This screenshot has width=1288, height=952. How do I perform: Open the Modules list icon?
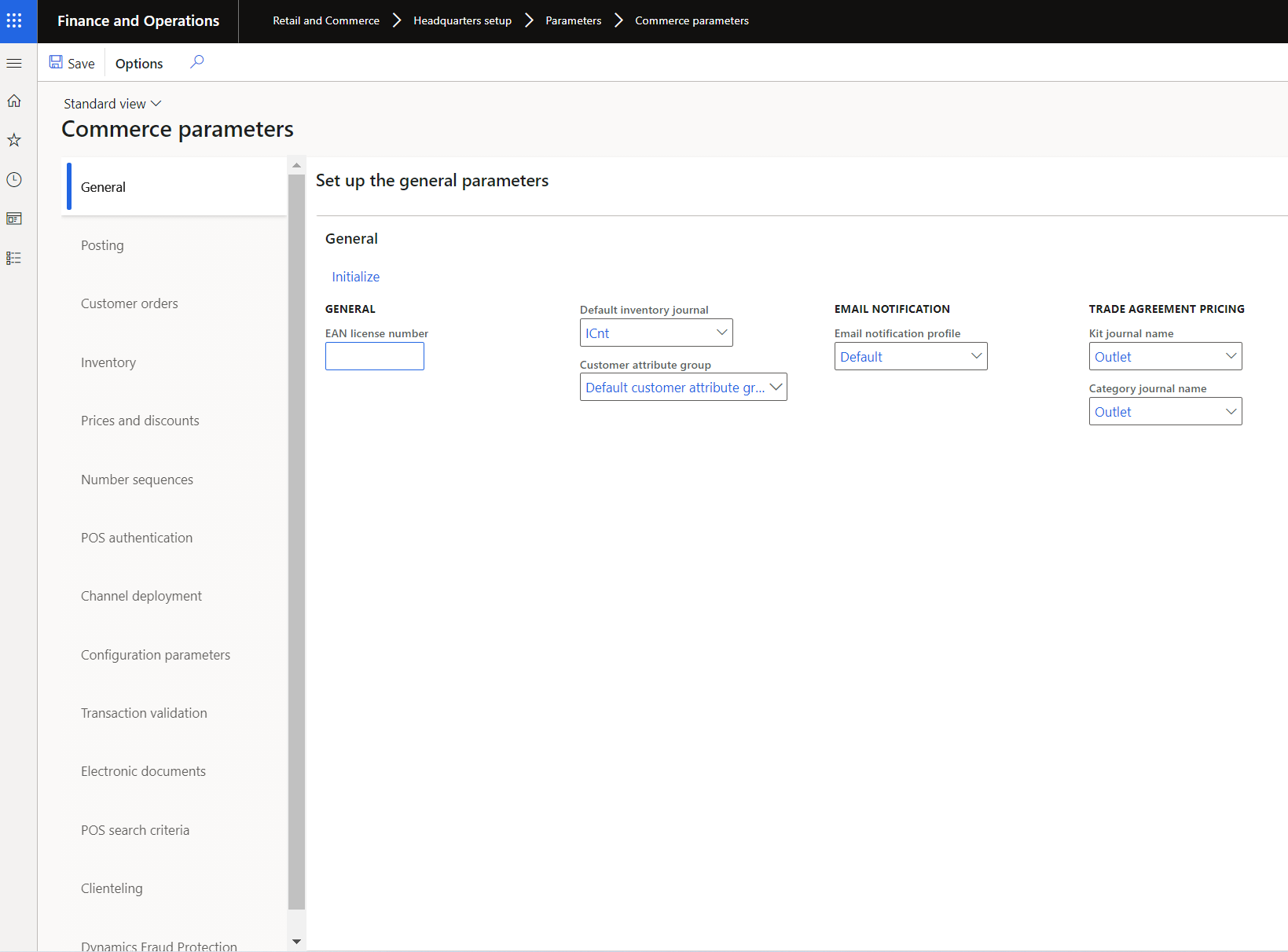(x=14, y=258)
